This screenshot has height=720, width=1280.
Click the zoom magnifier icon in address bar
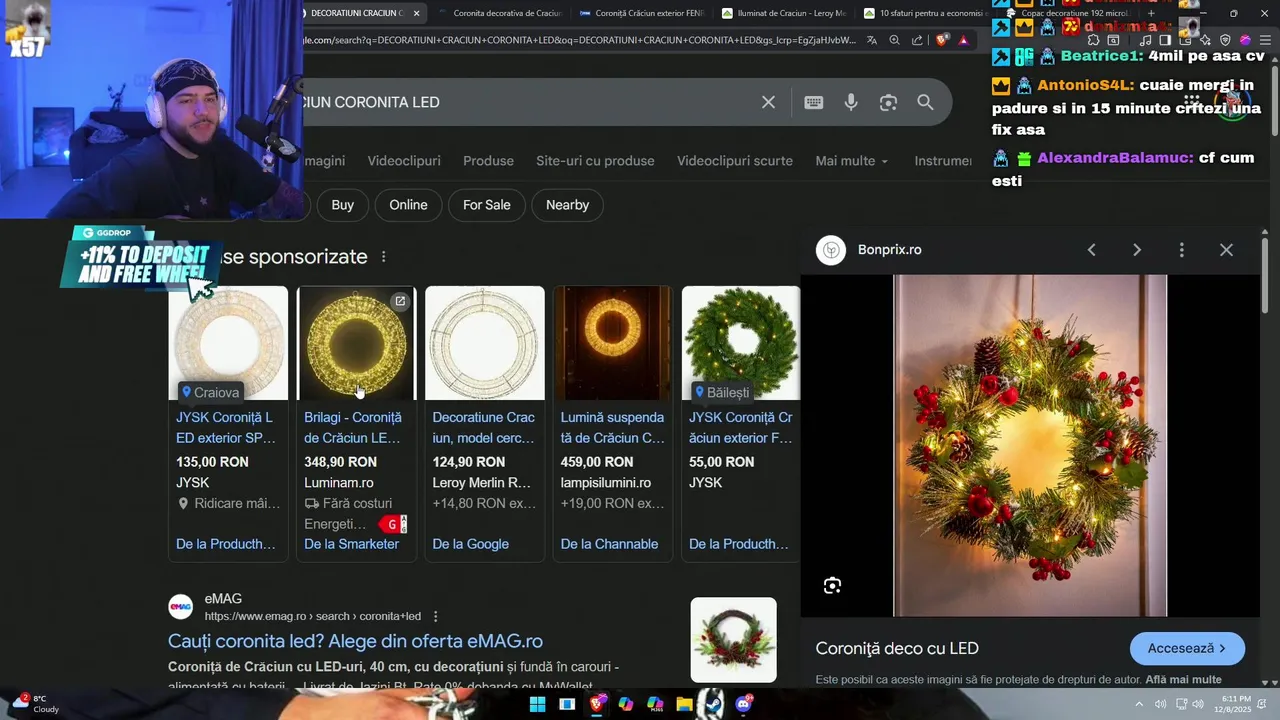pyautogui.click(x=894, y=41)
